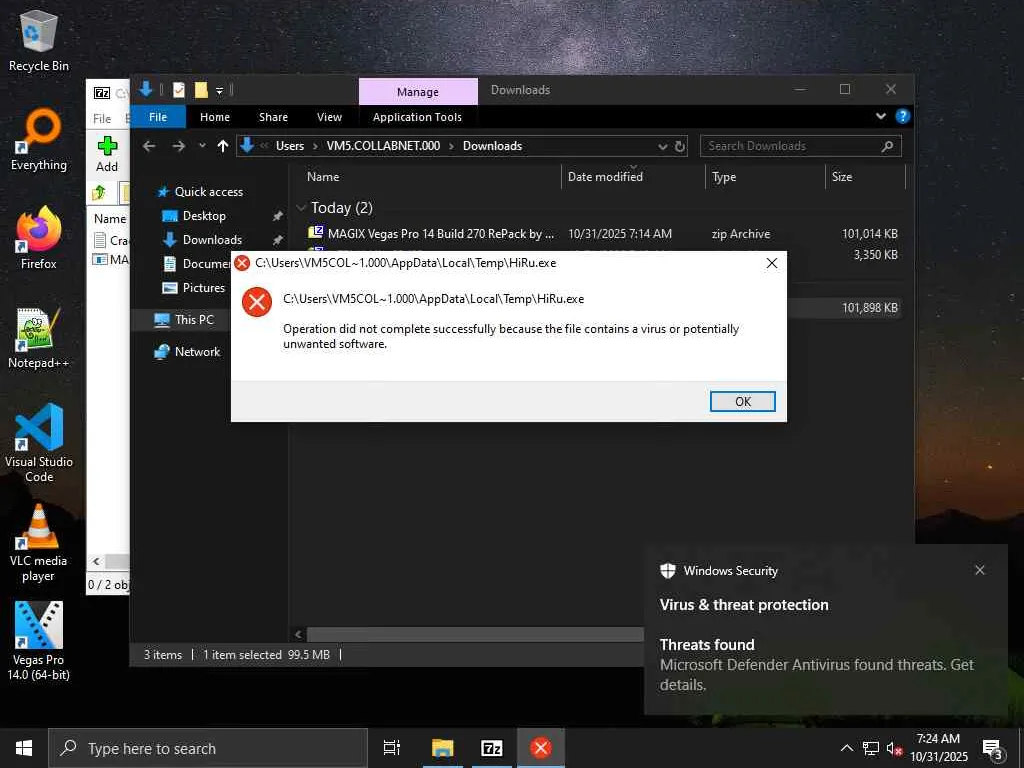Select the Manage contextual tab
Image resolution: width=1024 pixels, height=768 pixels.
[x=418, y=92]
